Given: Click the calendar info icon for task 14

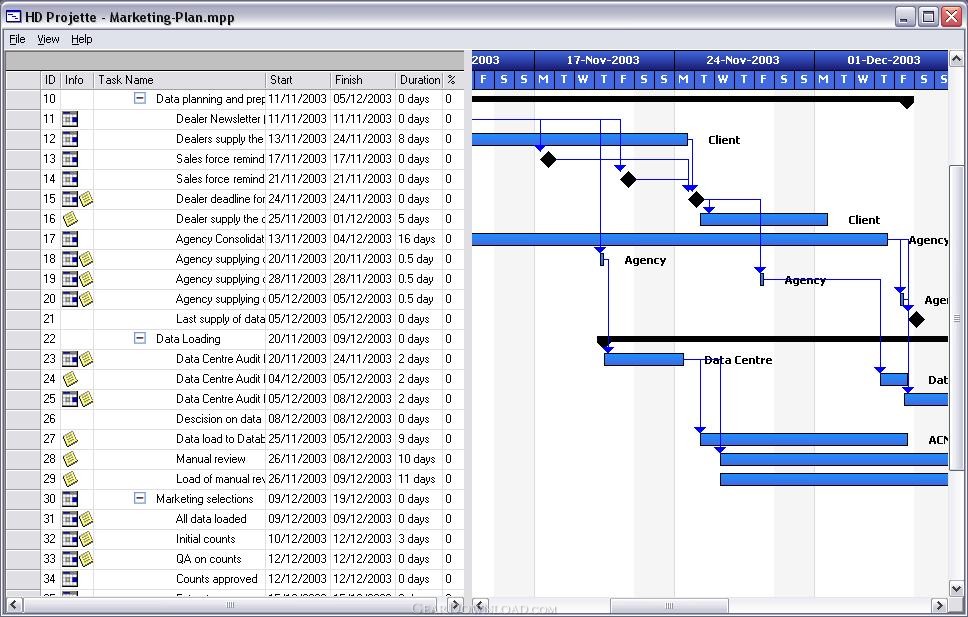Looking at the screenshot, I should pyautogui.click(x=70, y=179).
